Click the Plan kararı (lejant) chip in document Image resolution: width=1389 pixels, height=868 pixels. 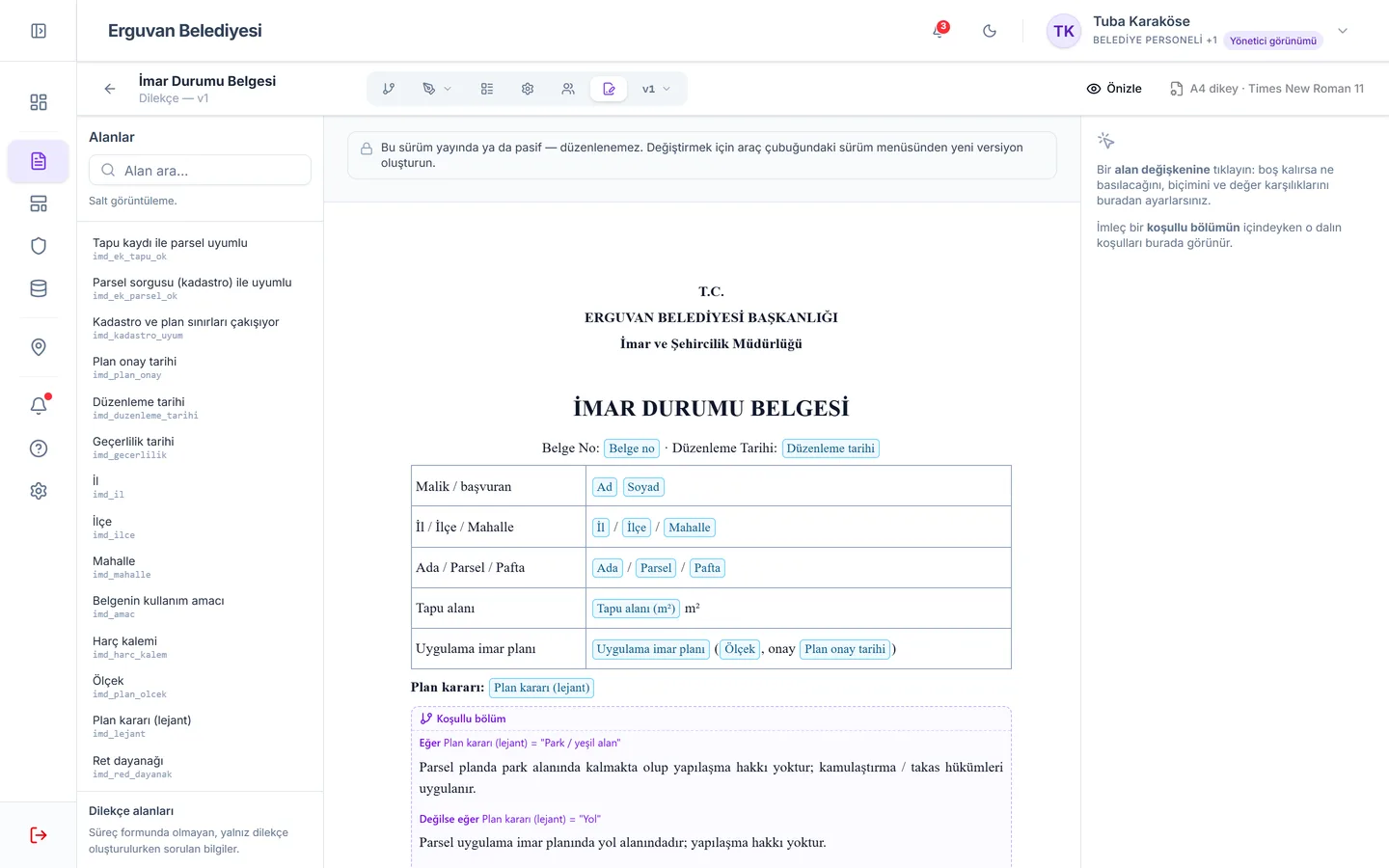541,688
